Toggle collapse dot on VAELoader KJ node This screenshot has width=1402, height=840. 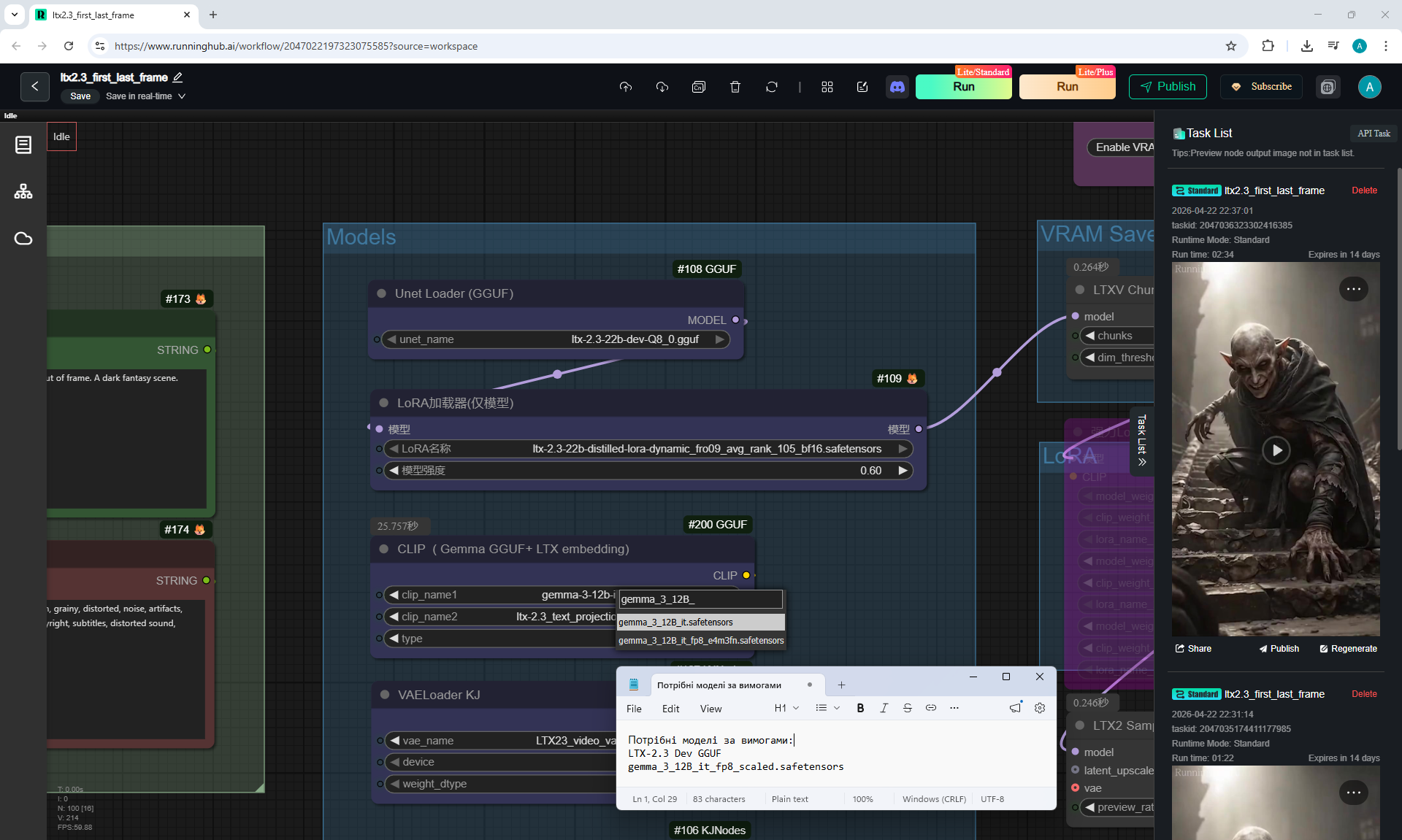click(384, 695)
